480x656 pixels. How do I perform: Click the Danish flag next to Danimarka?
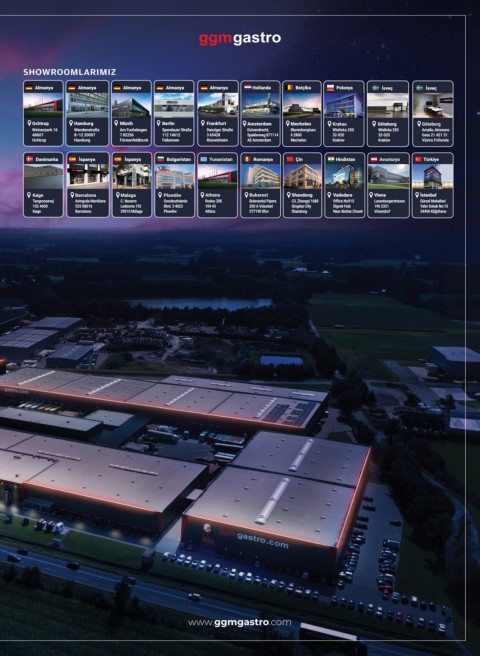point(30,159)
